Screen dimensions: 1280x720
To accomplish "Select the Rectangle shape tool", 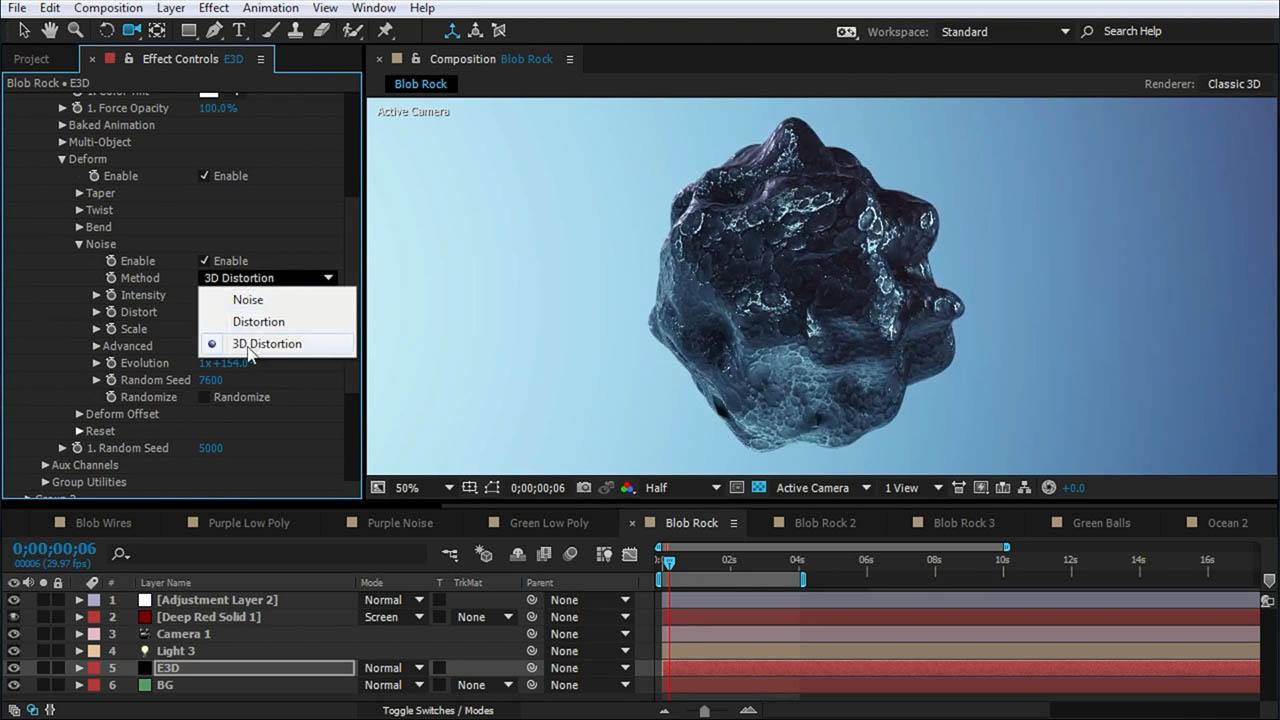I will (x=188, y=31).
